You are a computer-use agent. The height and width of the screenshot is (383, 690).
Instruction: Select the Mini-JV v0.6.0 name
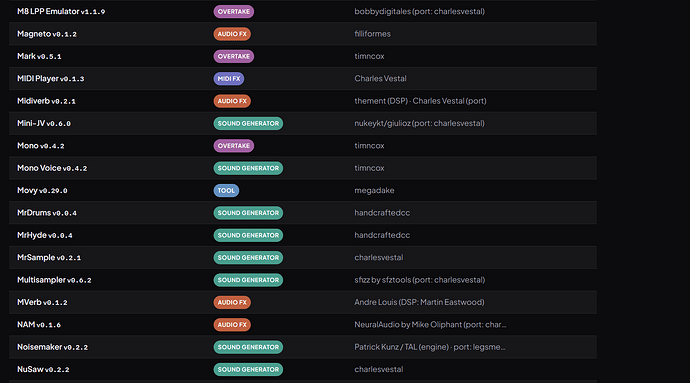coord(44,124)
